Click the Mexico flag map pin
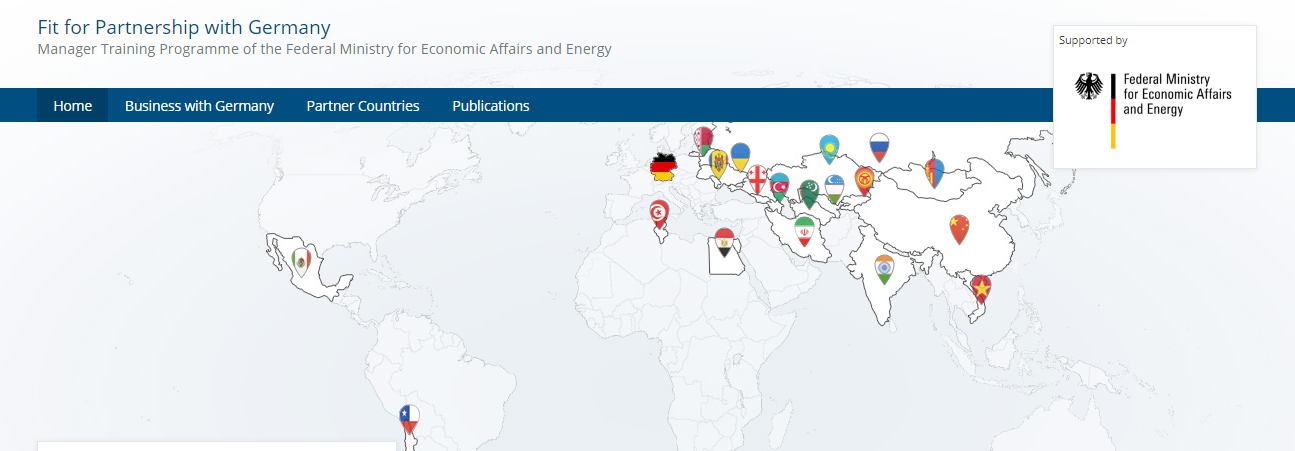The image size is (1295, 451). pos(301,262)
